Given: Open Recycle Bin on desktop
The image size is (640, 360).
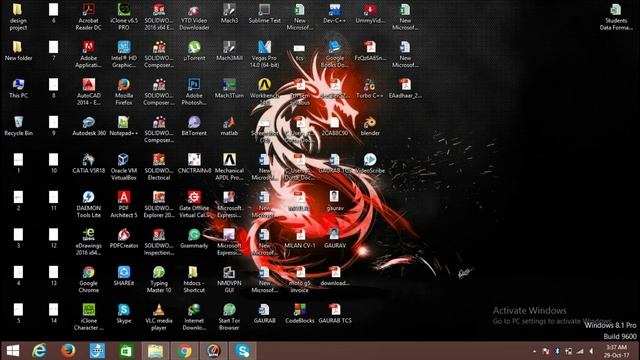Looking at the screenshot, I should (x=18, y=126).
